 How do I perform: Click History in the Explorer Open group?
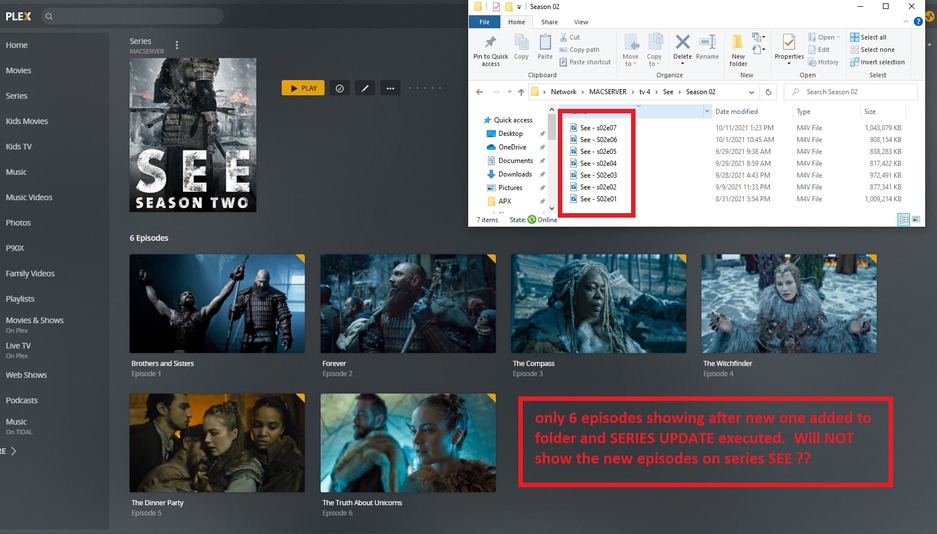[823, 62]
